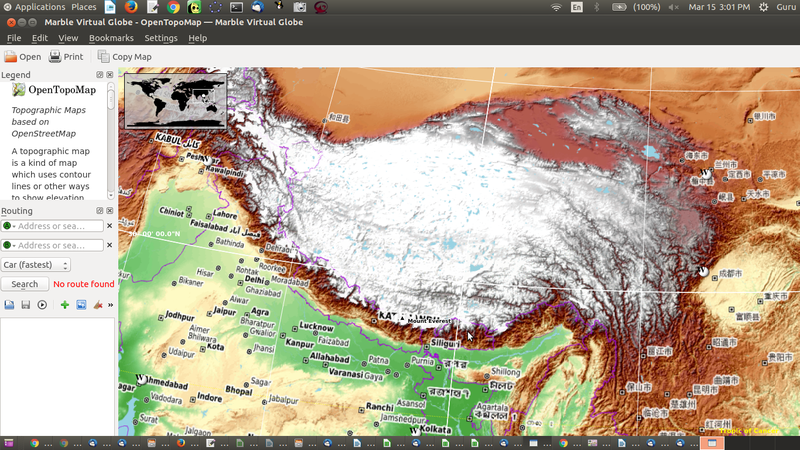The width and height of the screenshot is (800, 450).
Task: Start route playback with the play icon
Action: pos(42,305)
